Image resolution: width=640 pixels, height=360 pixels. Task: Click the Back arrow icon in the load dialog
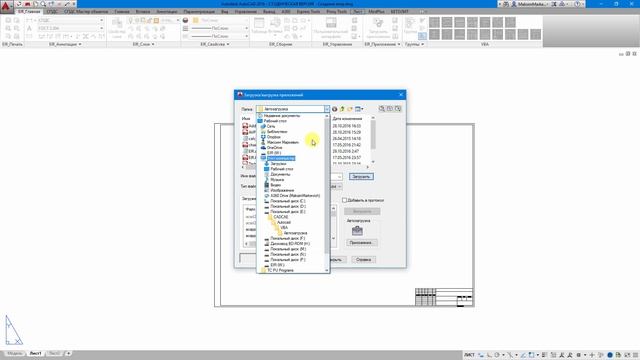335,109
